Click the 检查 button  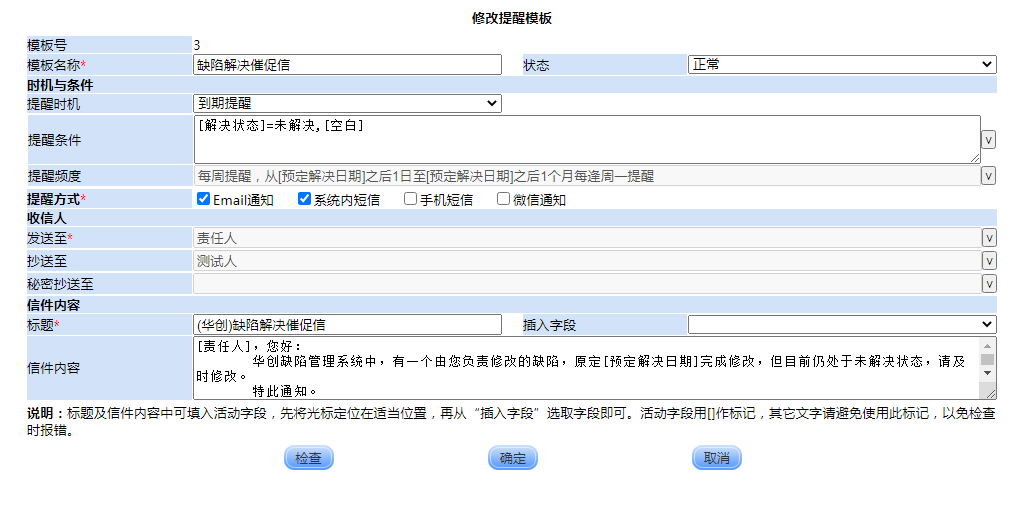[x=309, y=458]
